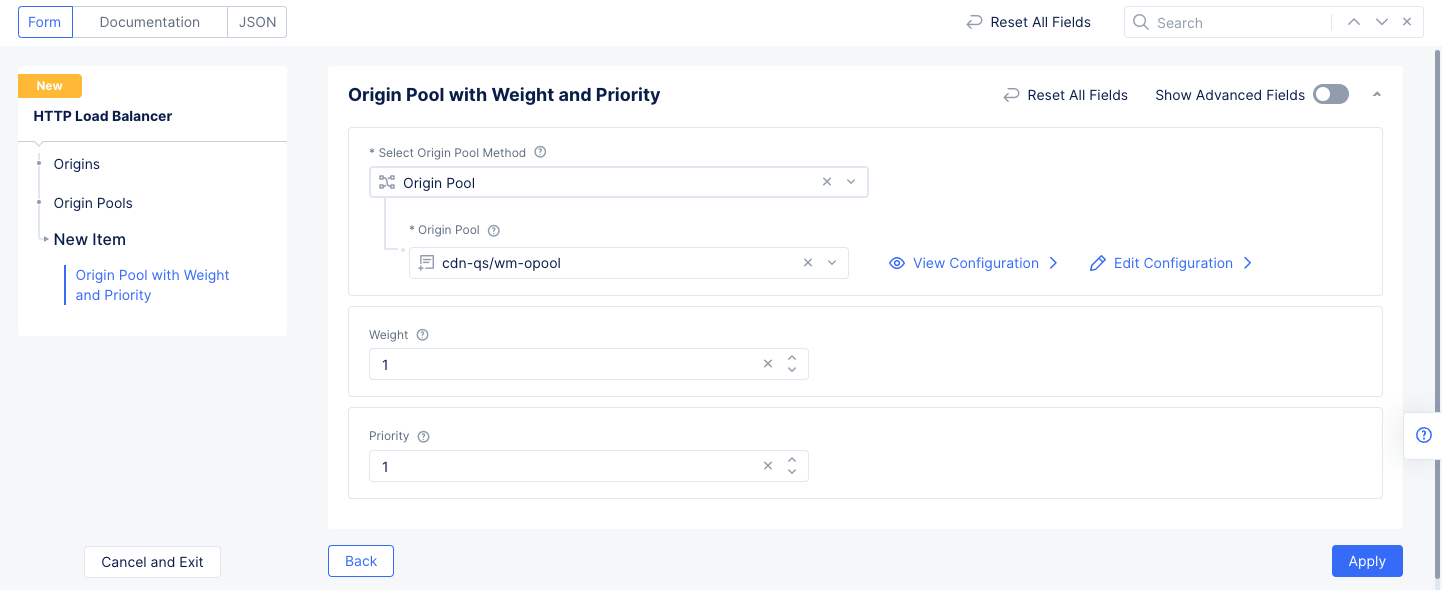
Task: Click help icon next to Select Origin Pool Method
Action: click(540, 153)
